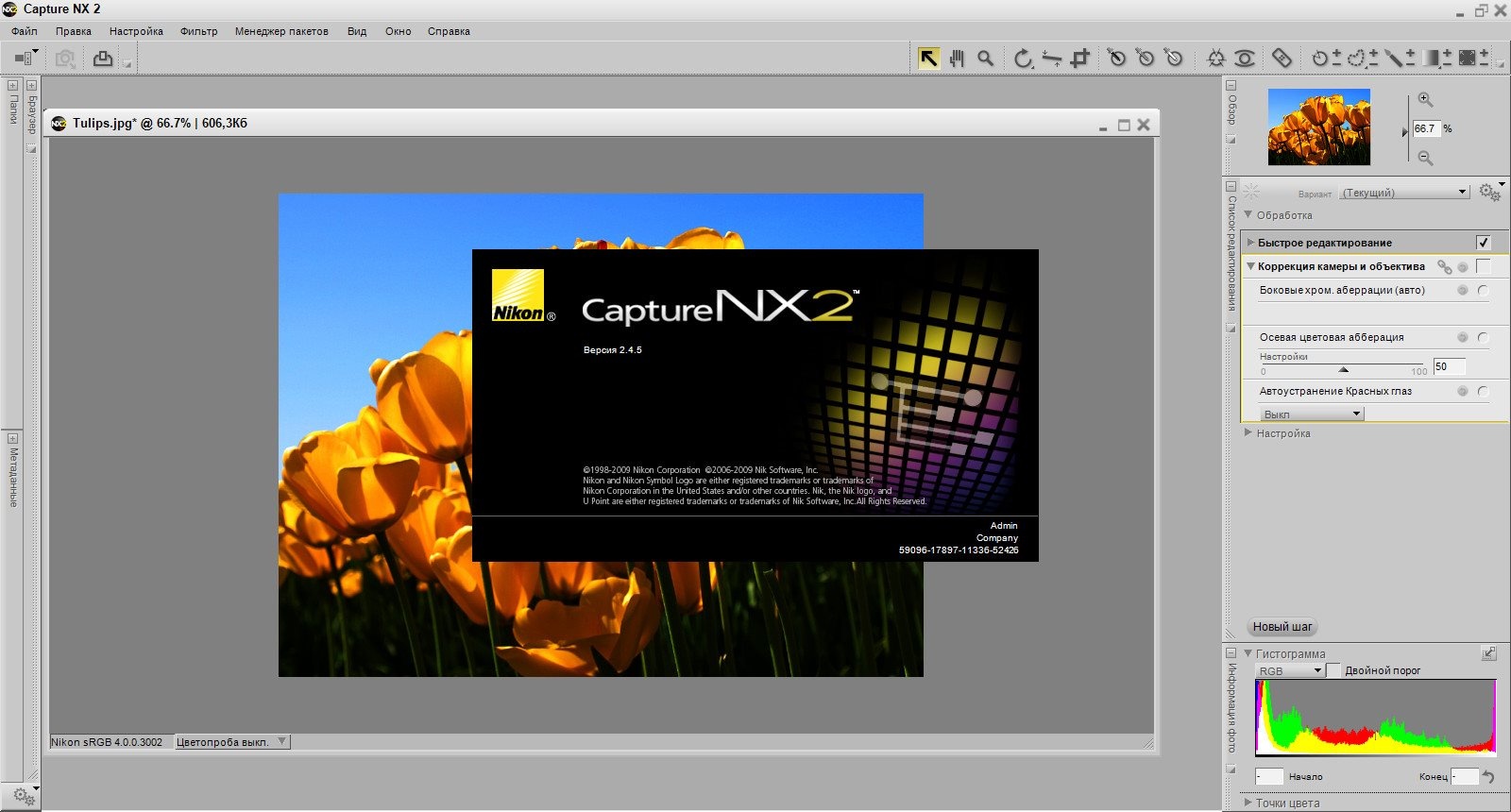Viewport: 1511px width, 812px height.
Task: Open the Вид menu
Action: point(357,31)
